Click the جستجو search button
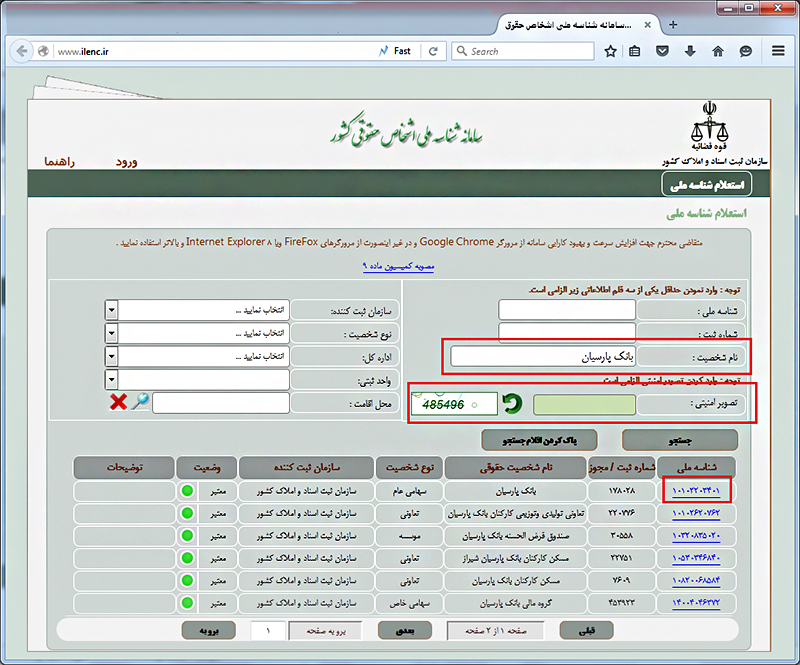800x665 pixels. tap(680, 440)
